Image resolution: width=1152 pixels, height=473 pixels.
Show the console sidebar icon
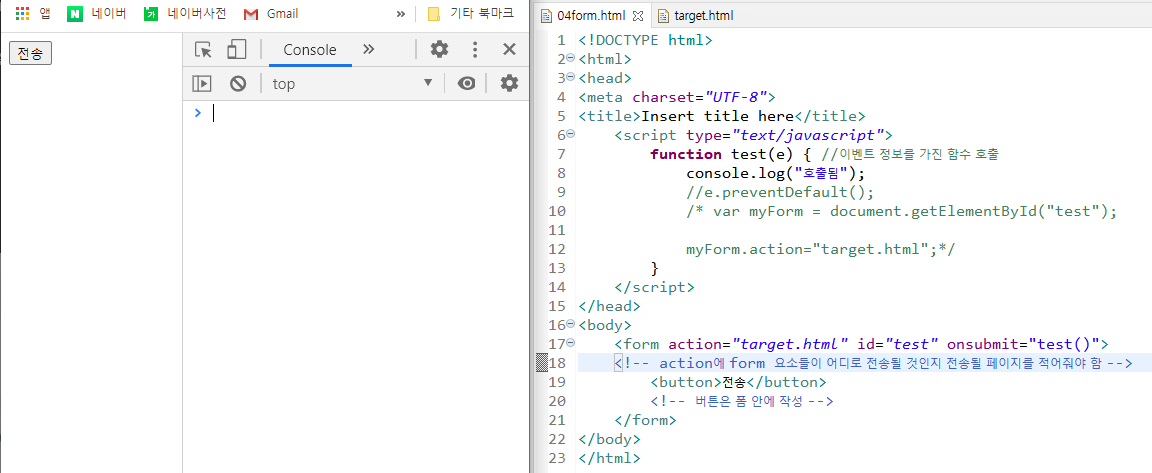click(x=202, y=84)
